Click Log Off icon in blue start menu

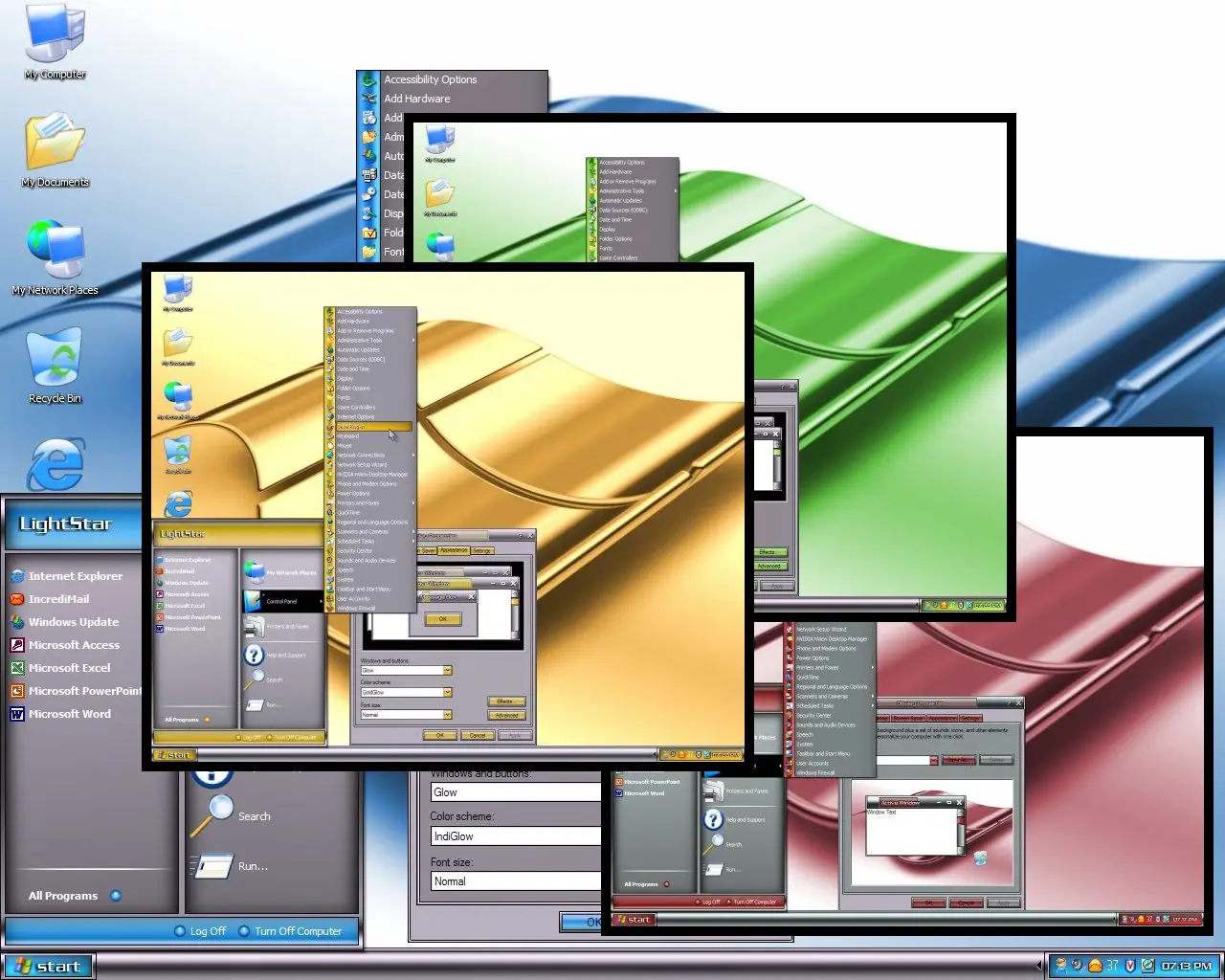tap(180, 931)
